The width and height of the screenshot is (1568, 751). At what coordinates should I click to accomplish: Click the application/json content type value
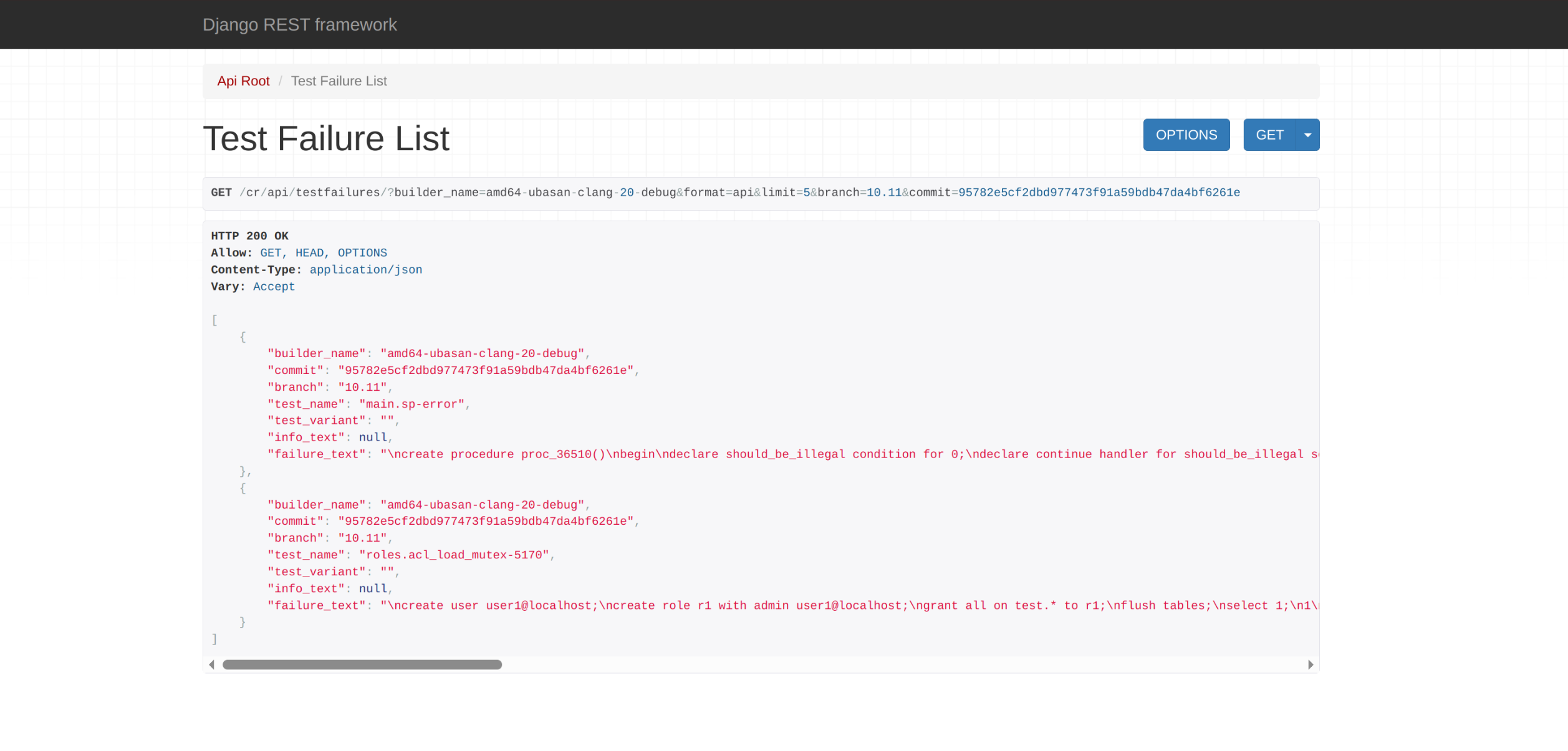click(365, 269)
